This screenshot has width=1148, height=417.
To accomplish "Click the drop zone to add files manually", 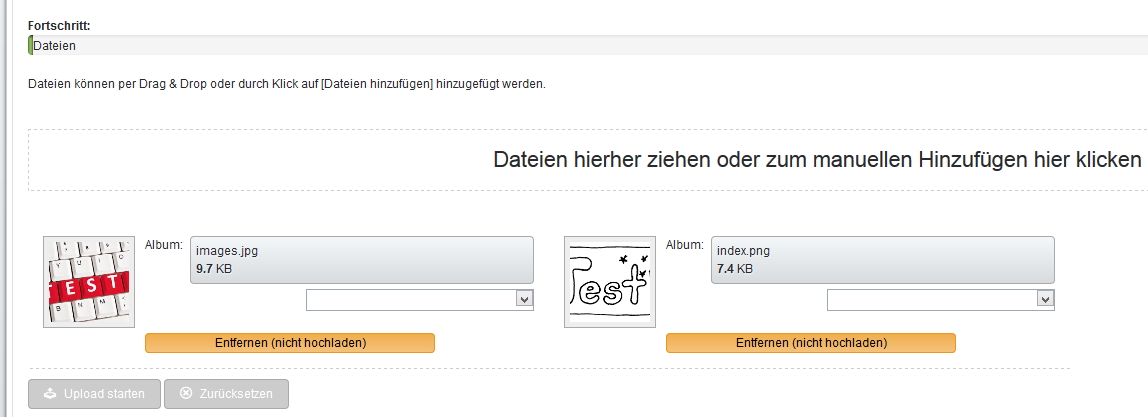I will click(817, 159).
